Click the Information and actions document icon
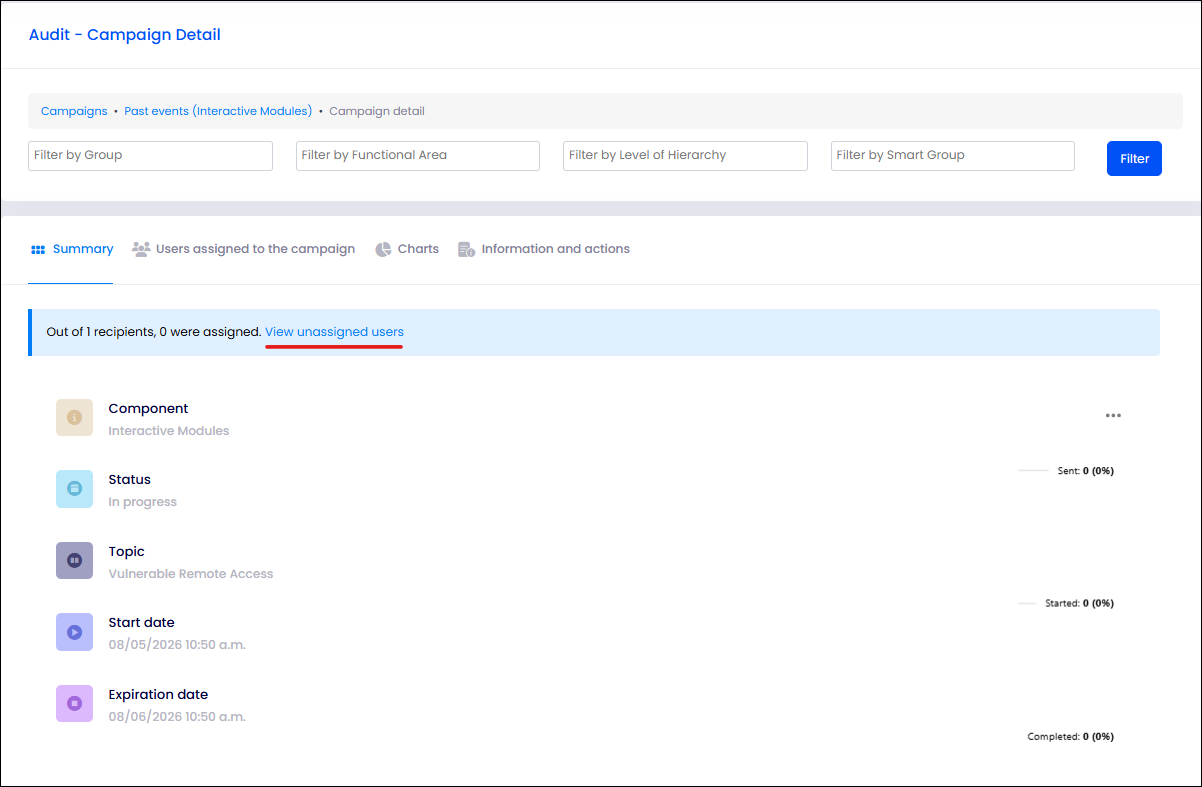The width and height of the screenshot is (1202, 787). (466, 249)
